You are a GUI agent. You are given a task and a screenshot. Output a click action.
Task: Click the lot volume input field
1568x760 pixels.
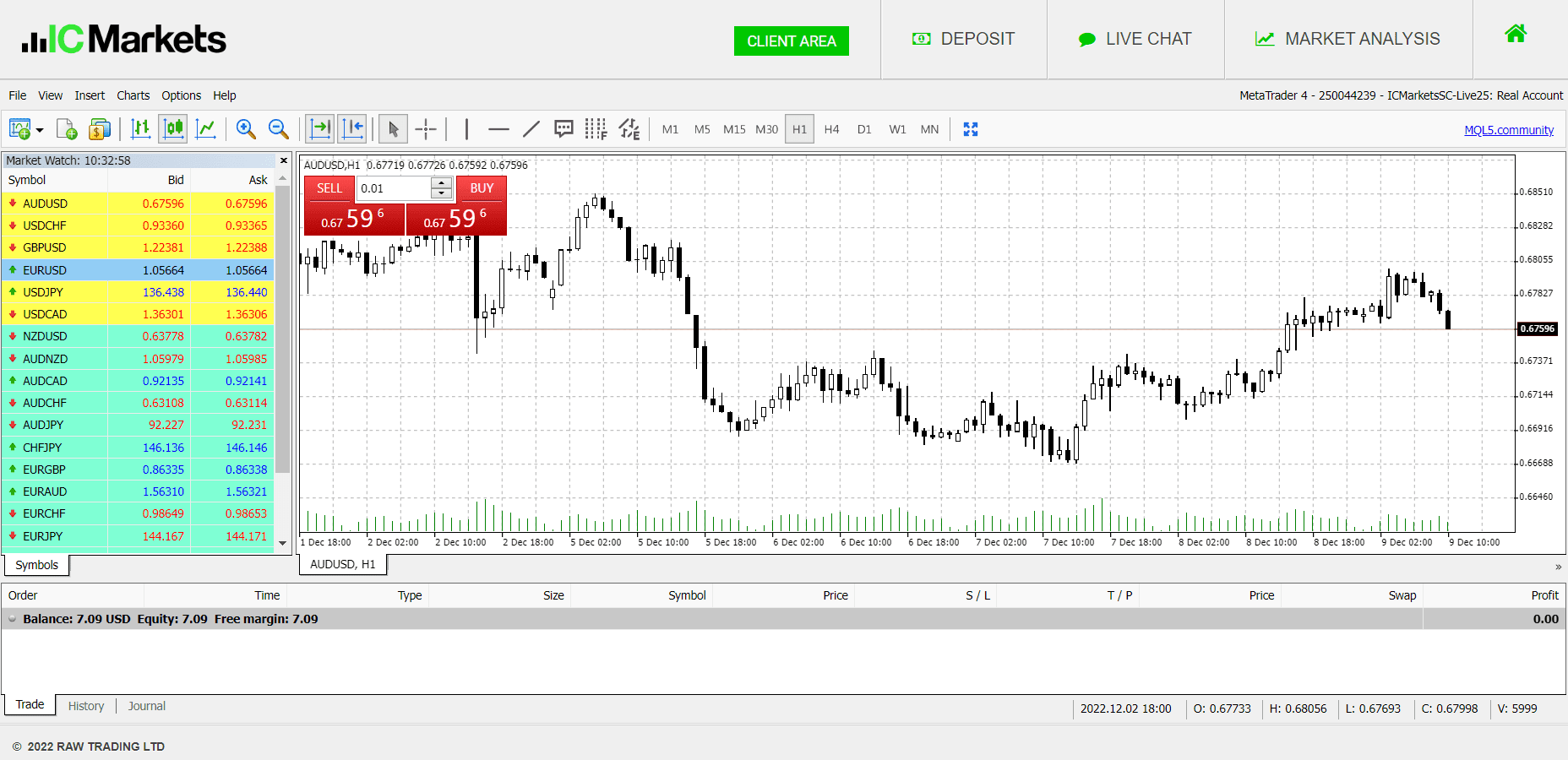[x=394, y=188]
